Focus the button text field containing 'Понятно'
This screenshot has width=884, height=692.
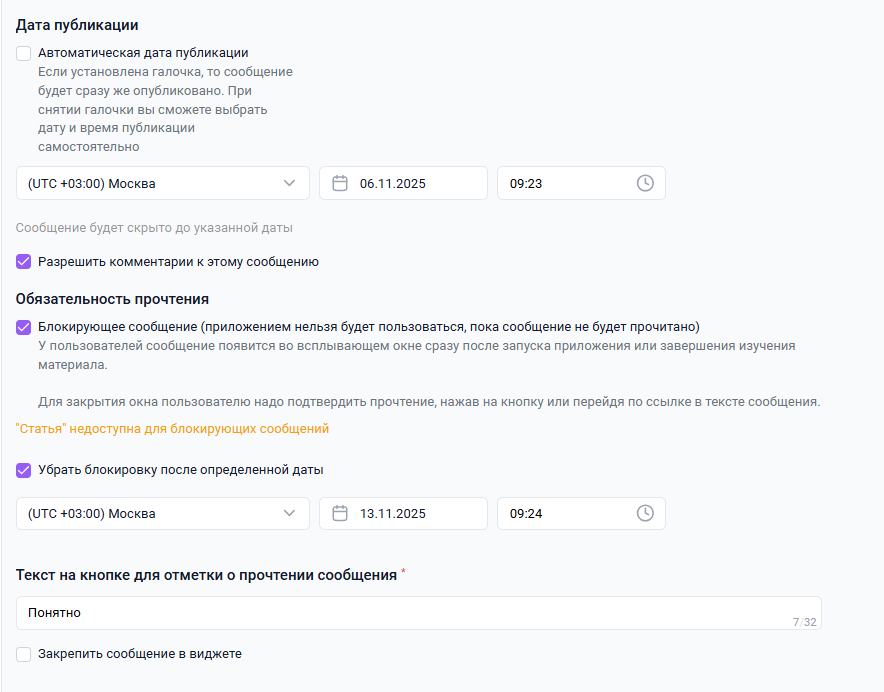point(400,613)
